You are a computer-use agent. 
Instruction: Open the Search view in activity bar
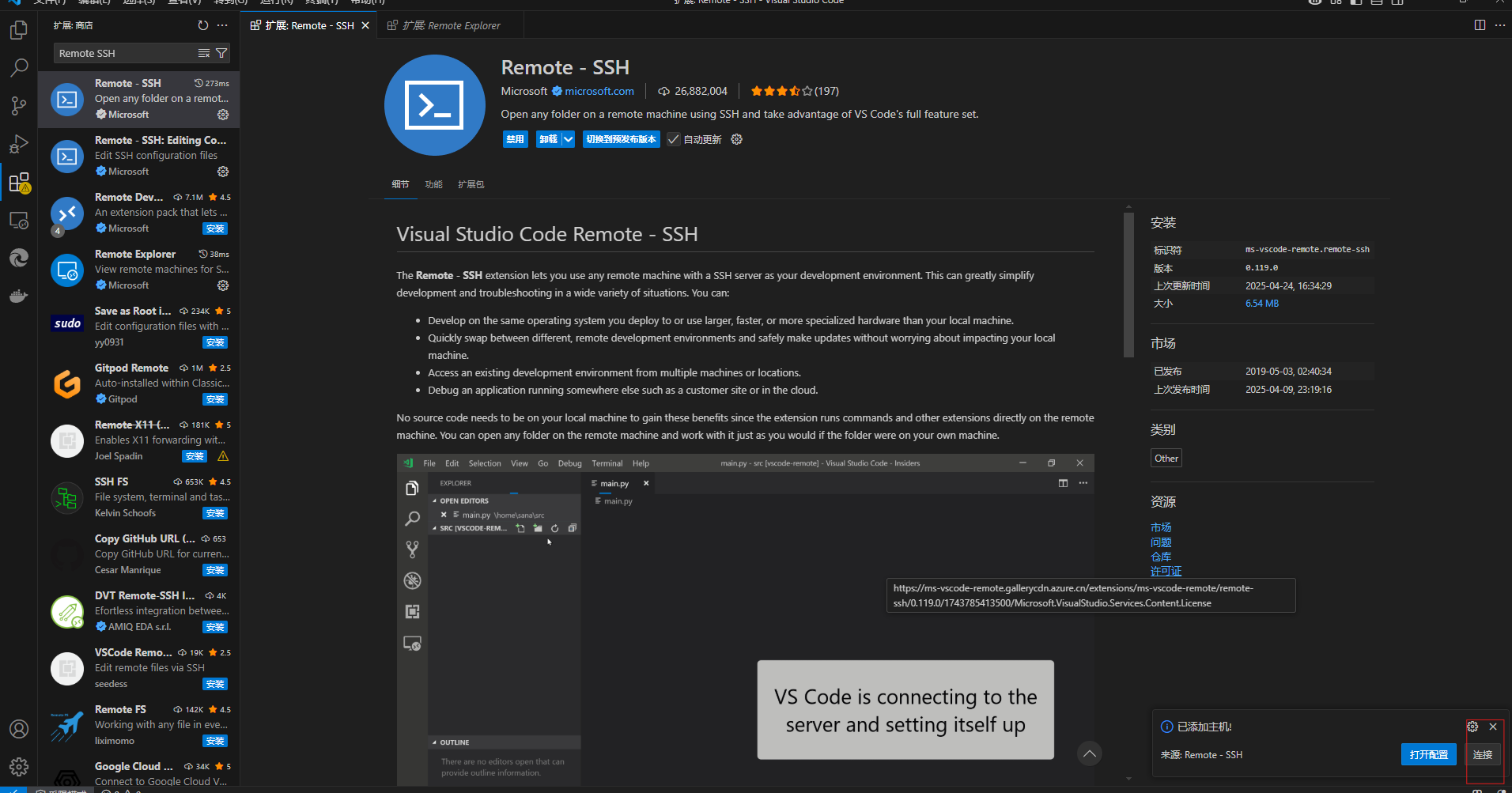tap(19, 68)
